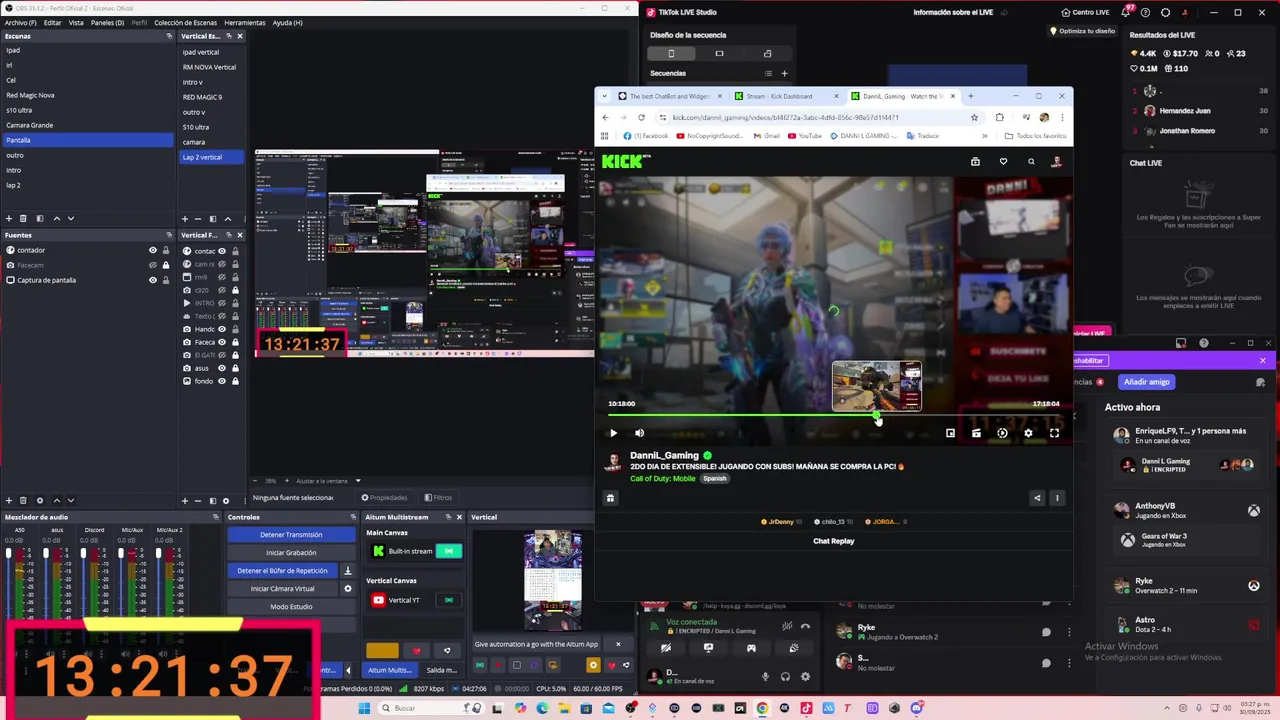Delete selected source in the Fuentes panel
The width and height of the screenshot is (1280, 720).
pyautogui.click(x=24, y=500)
